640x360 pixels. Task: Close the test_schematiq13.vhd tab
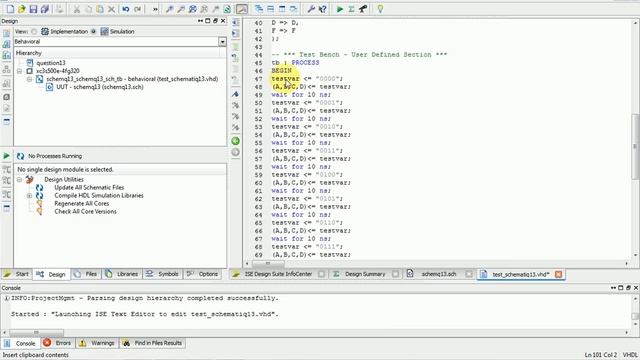(x=558, y=275)
